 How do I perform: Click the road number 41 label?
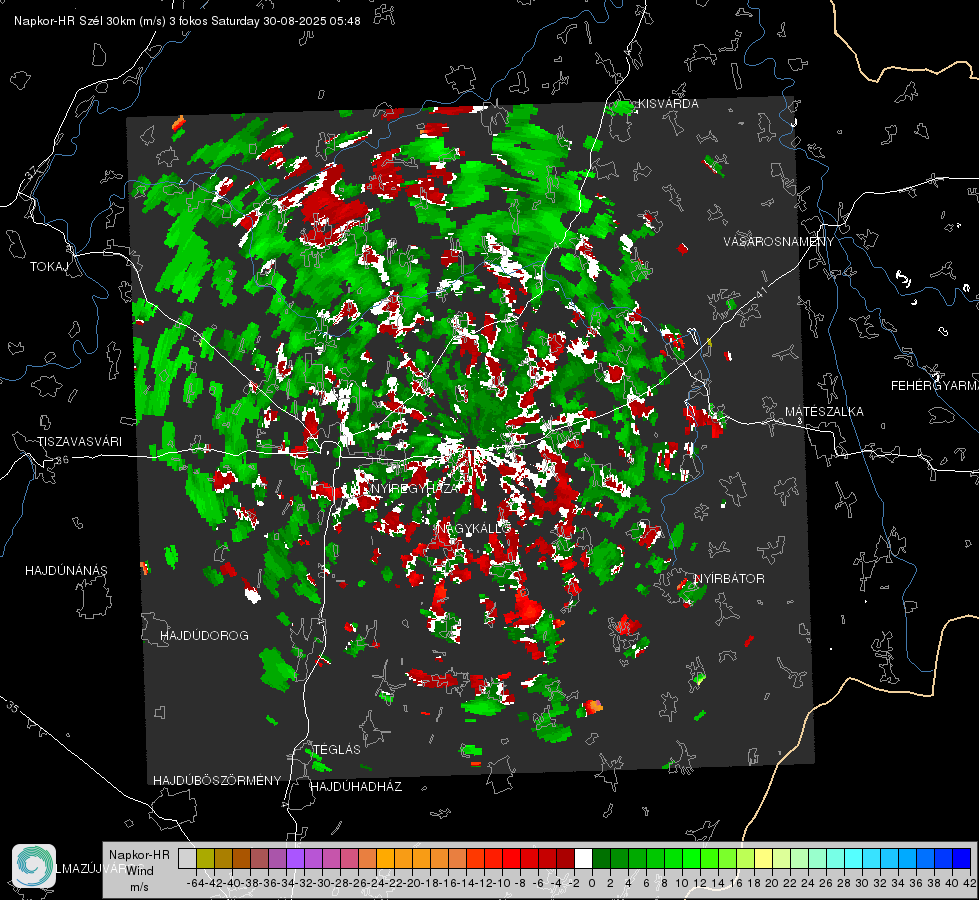tap(761, 292)
